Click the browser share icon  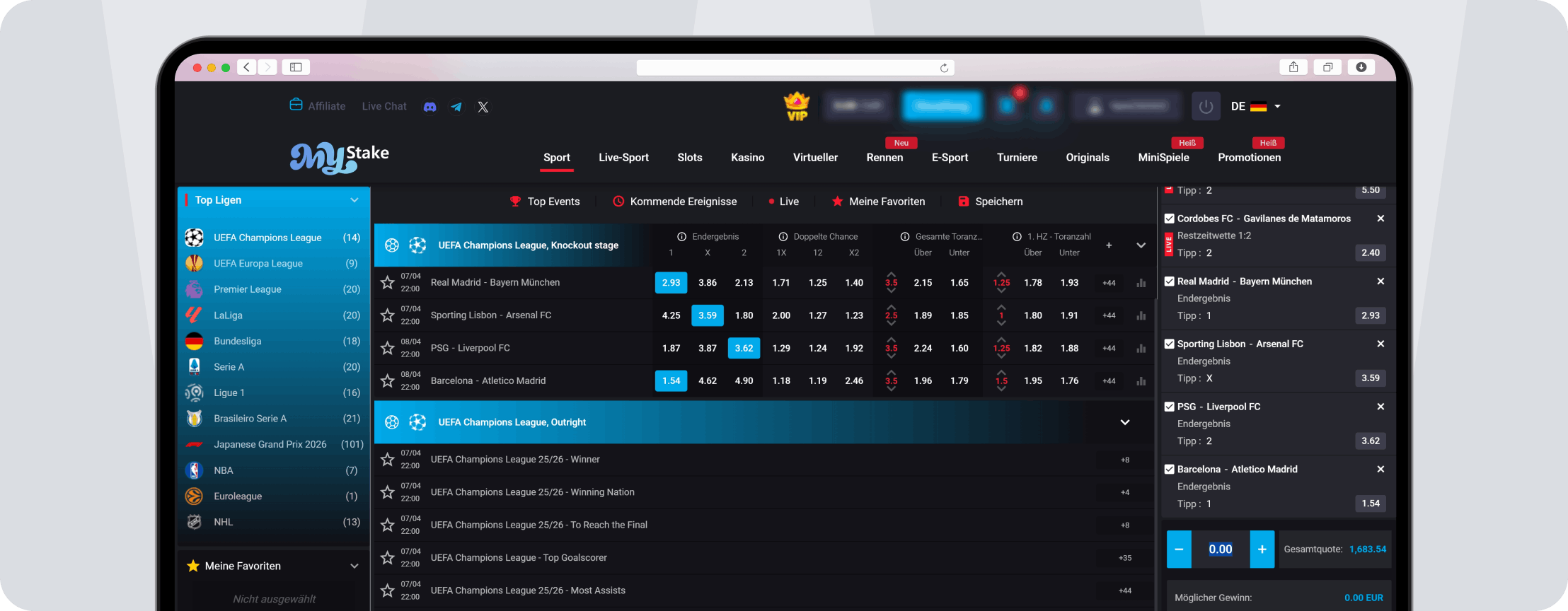(x=1293, y=67)
